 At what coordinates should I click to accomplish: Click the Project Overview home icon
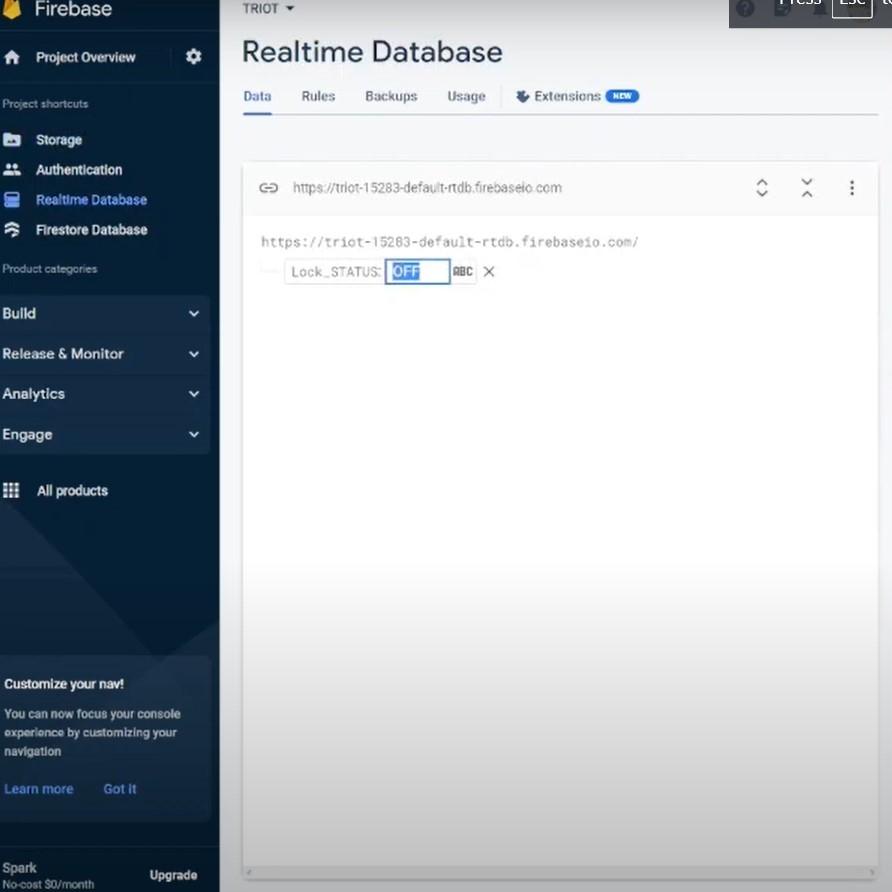[12, 57]
